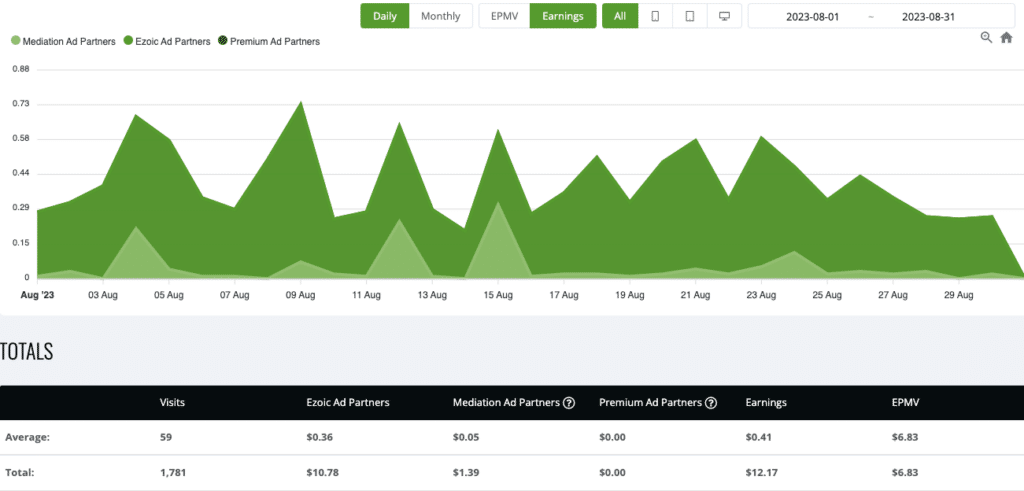This screenshot has width=1024, height=491.
Task: Click the 05 Aug x-axis label
Action: click(x=168, y=295)
